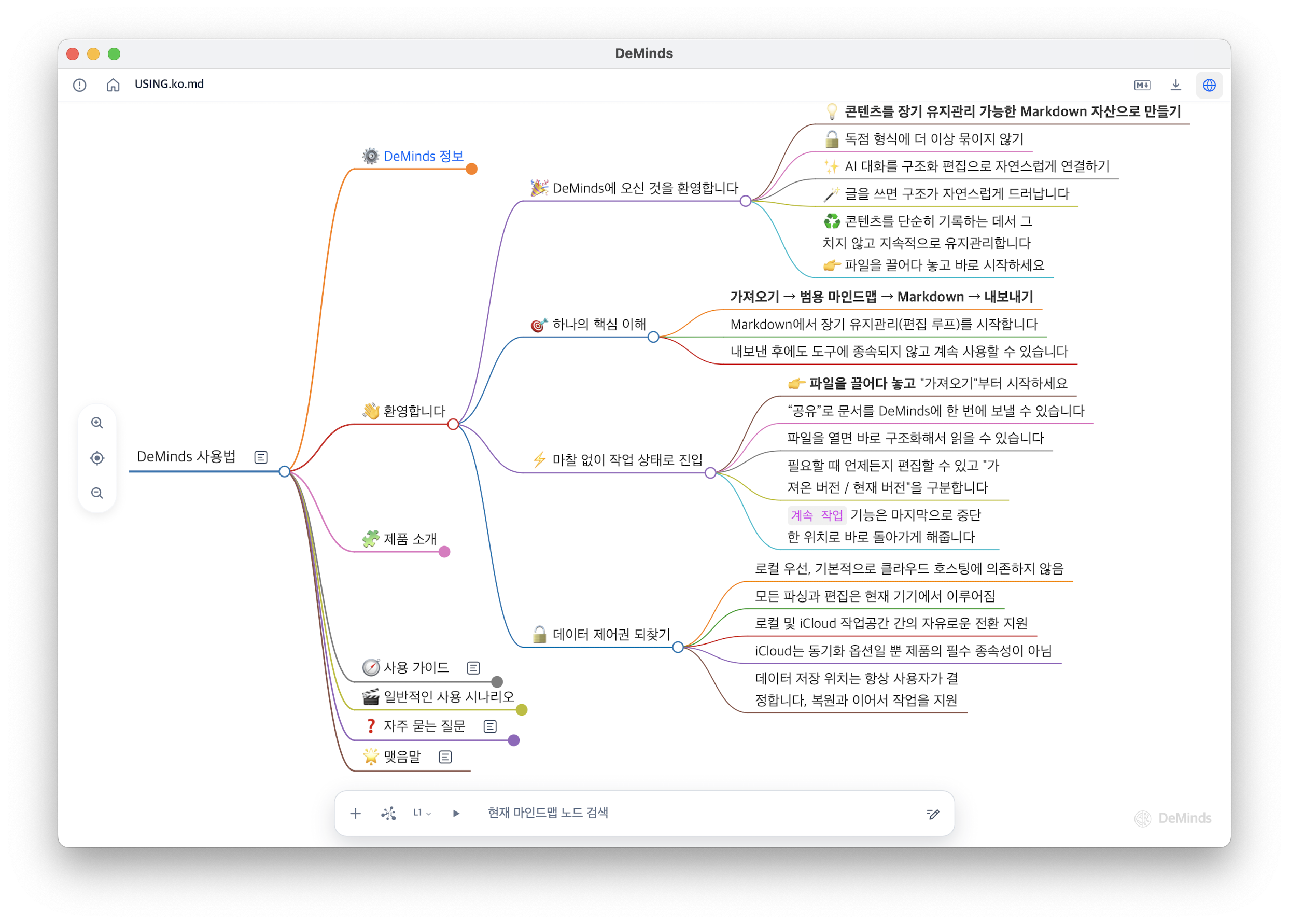This screenshot has height=924, width=1289.
Task: Select the 자주 묻는 질문 node text
Action: pyautogui.click(x=424, y=726)
